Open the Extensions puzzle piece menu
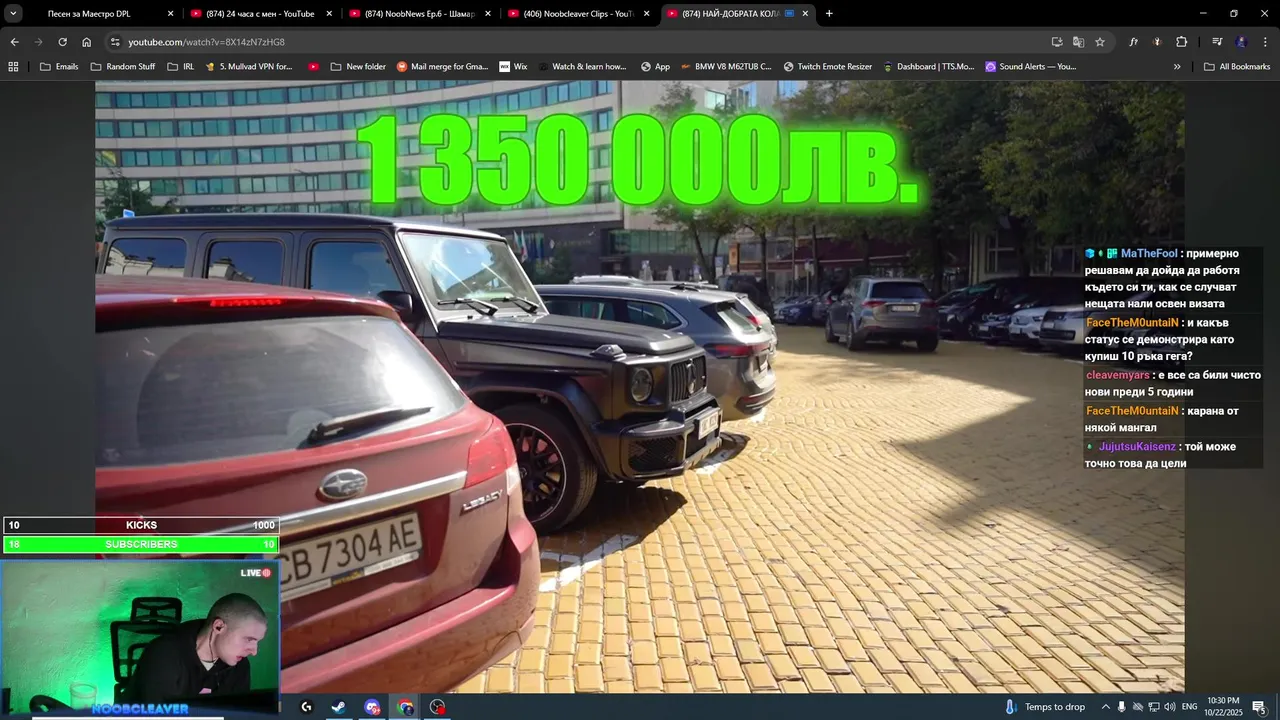This screenshot has width=1280, height=720. [x=1181, y=42]
